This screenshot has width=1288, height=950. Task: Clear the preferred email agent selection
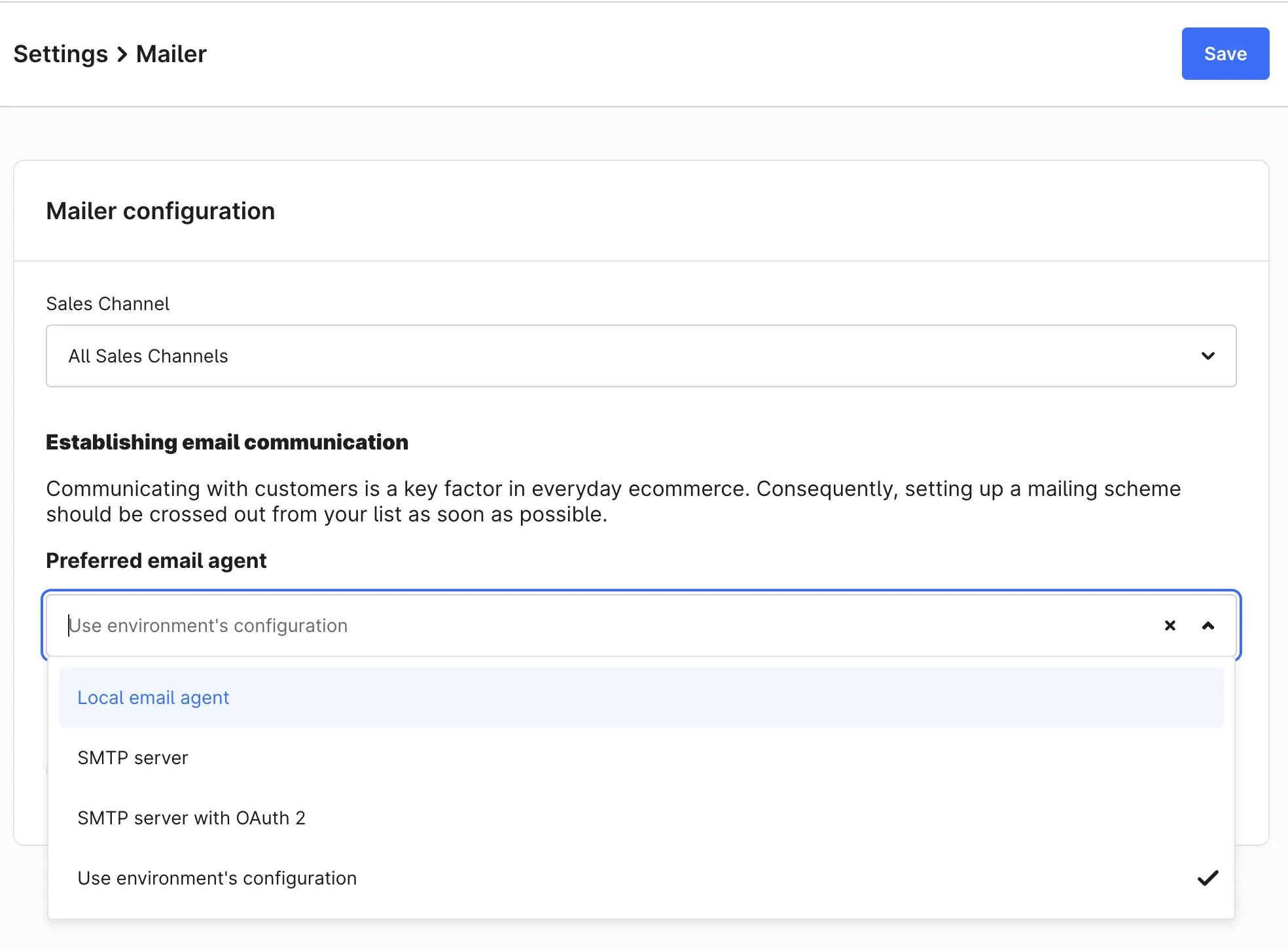[1170, 625]
